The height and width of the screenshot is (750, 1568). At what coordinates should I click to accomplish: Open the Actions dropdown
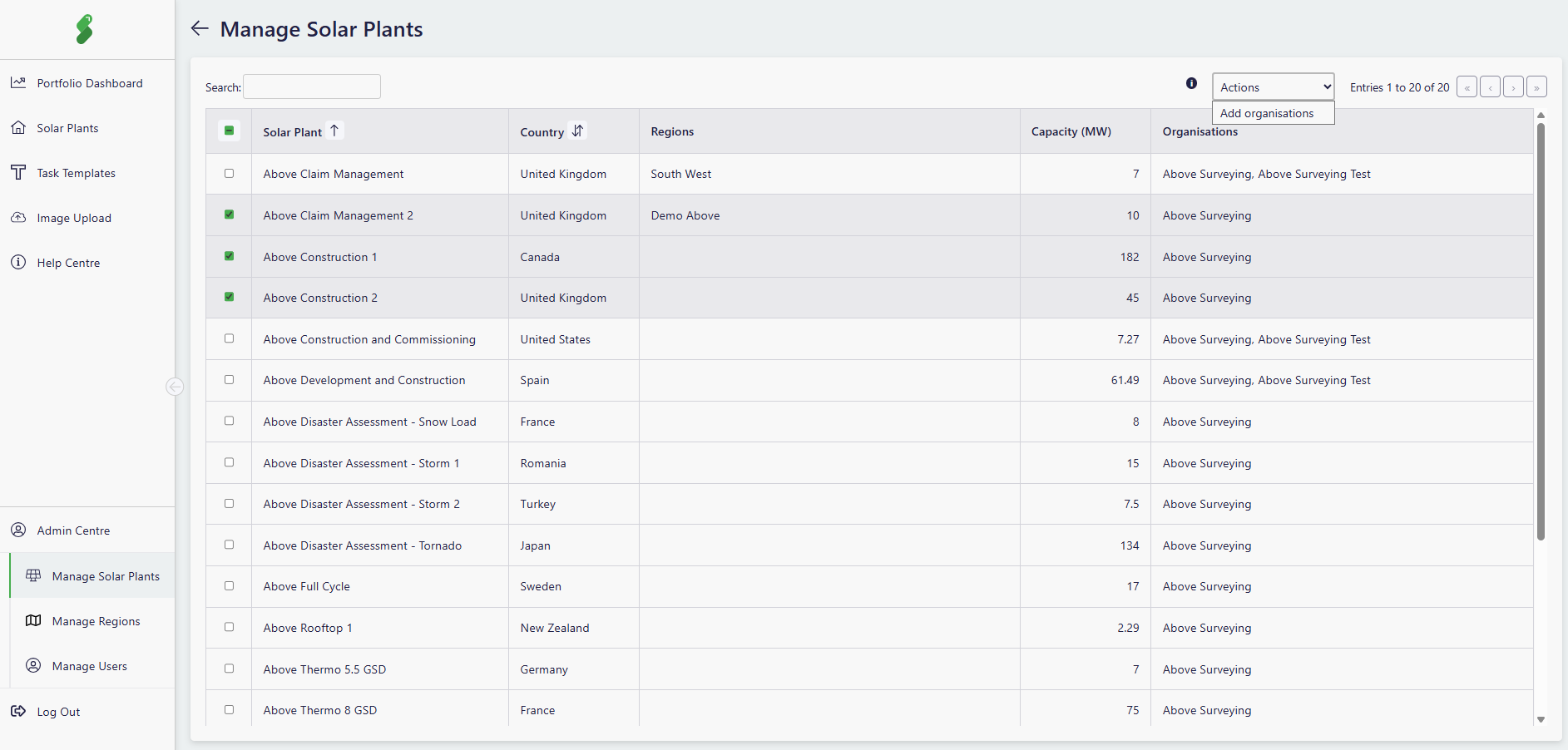point(1273,86)
